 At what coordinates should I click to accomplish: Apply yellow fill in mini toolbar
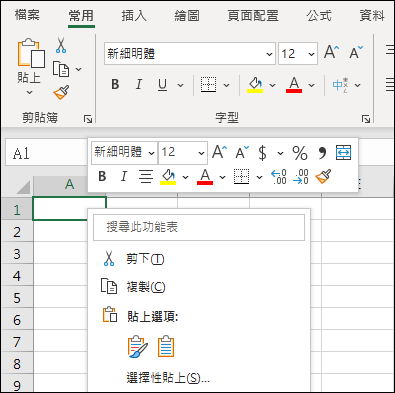pos(168,176)
